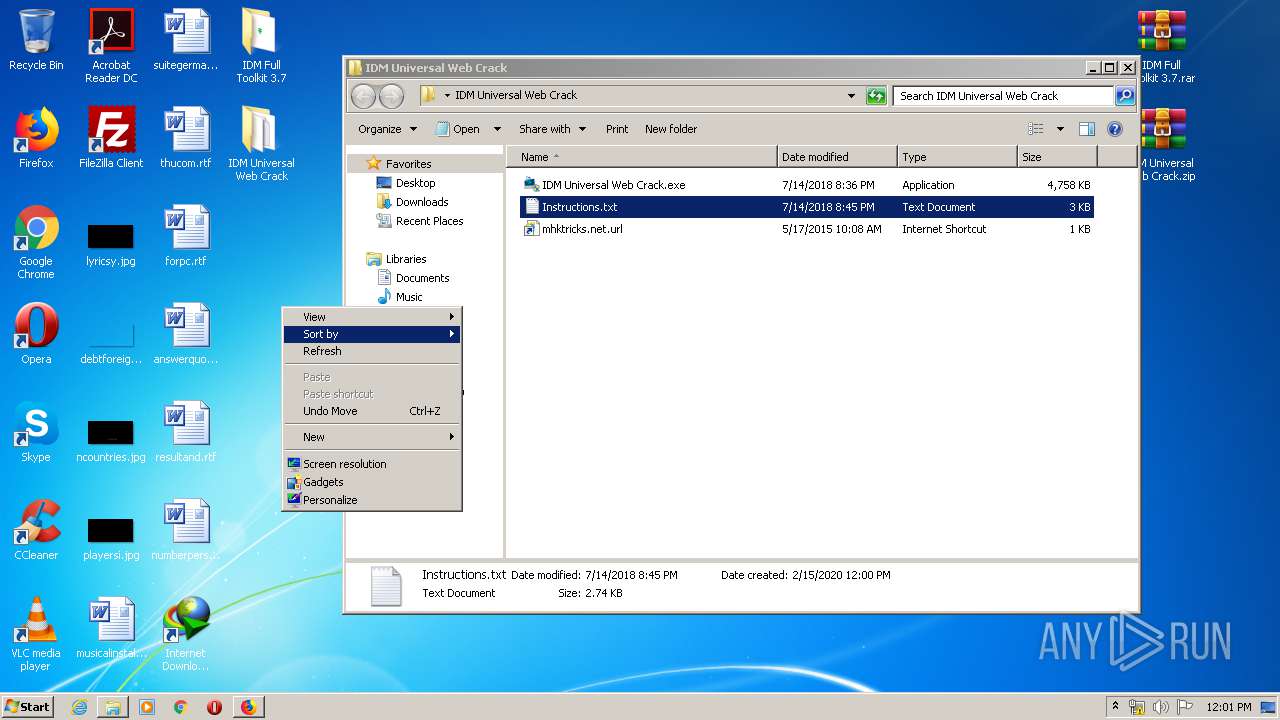Screen dimensions: 1280x720
Task: Expand address bar history dropdown arrow
Action: [x=851, y=96]
